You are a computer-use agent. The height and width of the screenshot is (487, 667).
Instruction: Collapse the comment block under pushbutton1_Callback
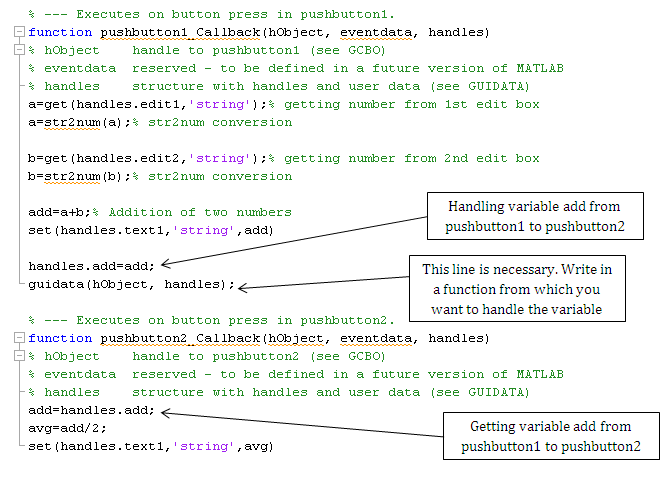pyautogui.click(x=19, y=50)
